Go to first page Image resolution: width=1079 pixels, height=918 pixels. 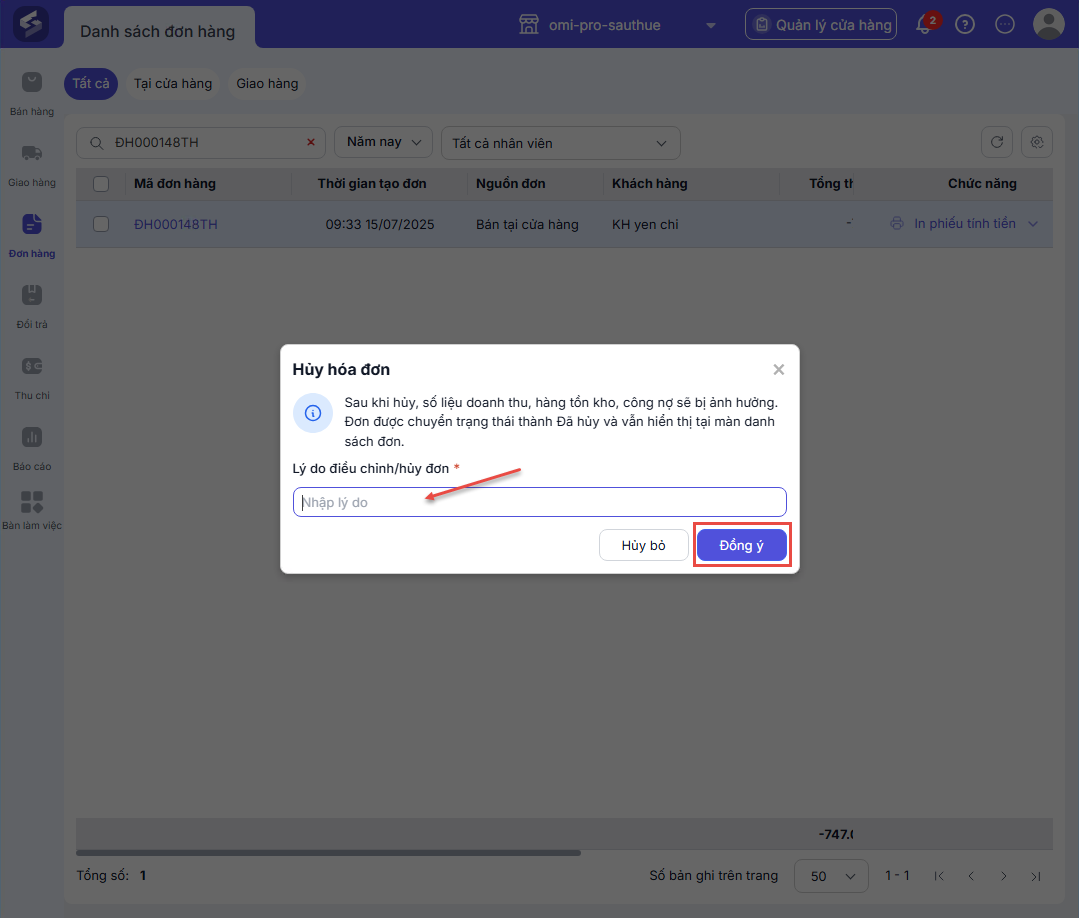pos(939,876)
